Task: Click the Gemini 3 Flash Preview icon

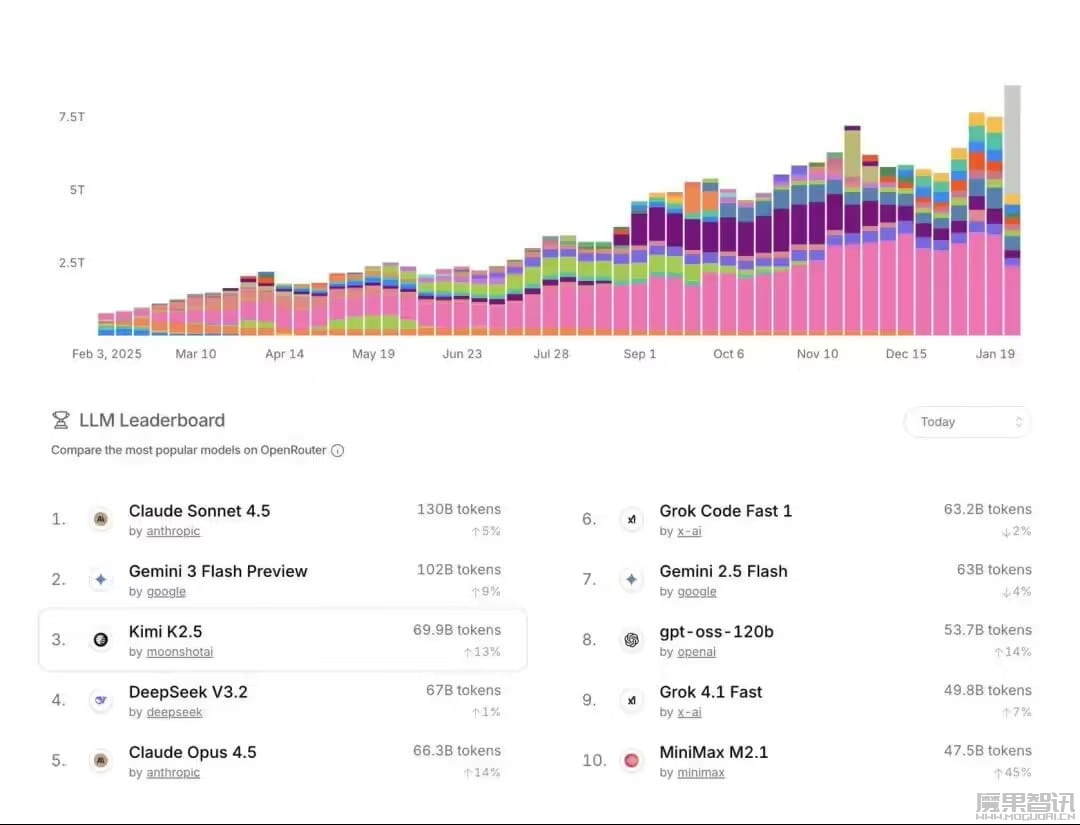Action: (x=100, y=579)
